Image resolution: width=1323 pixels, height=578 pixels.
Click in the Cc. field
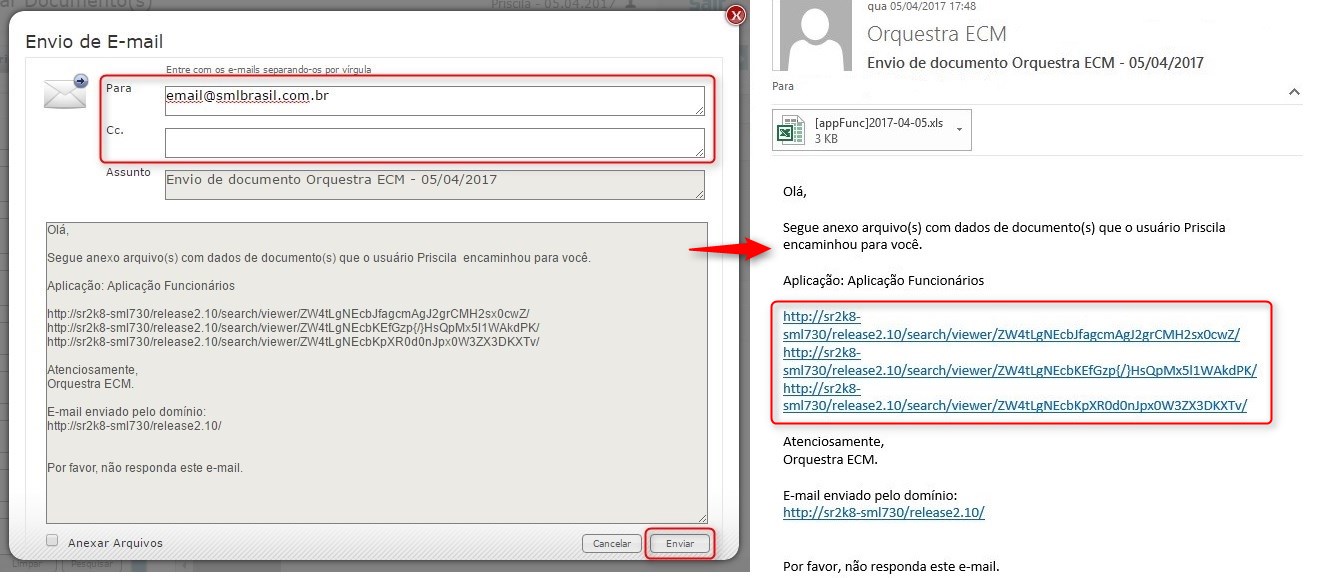(x=434, y=142)
